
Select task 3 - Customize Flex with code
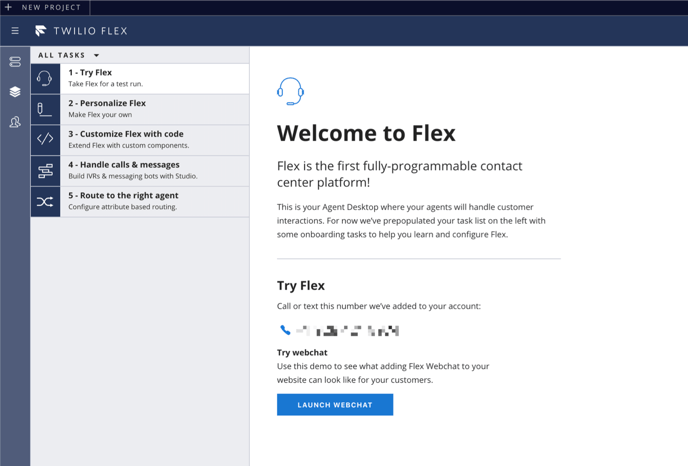[140, 140]
